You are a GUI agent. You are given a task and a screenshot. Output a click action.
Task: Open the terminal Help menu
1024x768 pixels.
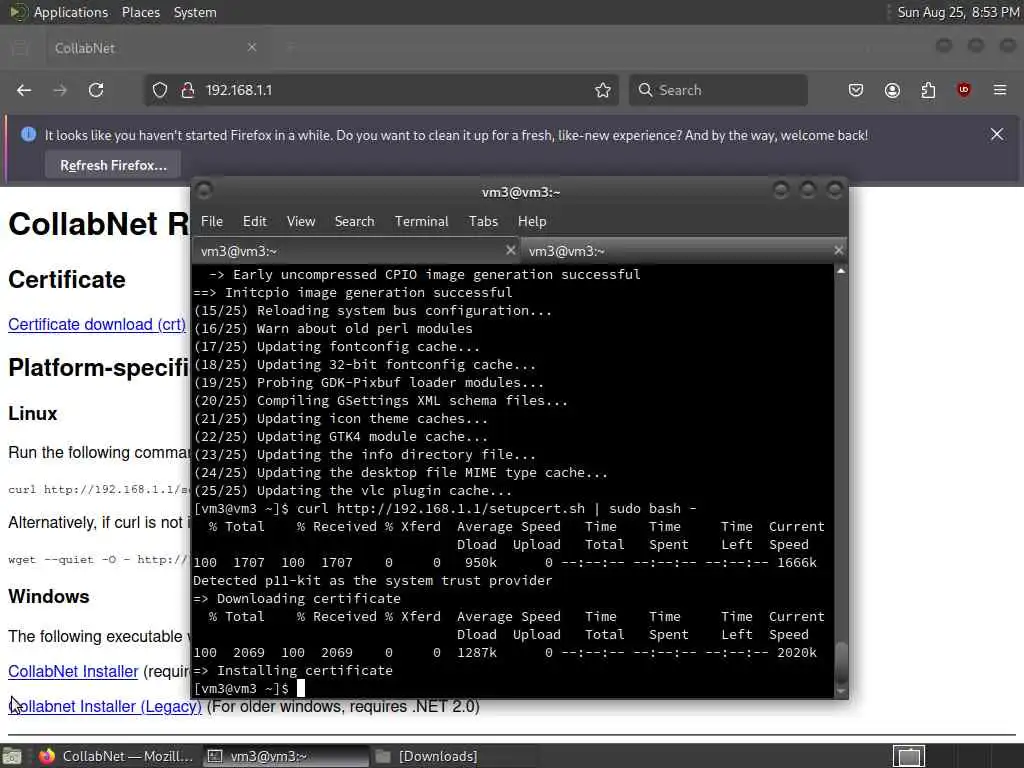point(532,221)
